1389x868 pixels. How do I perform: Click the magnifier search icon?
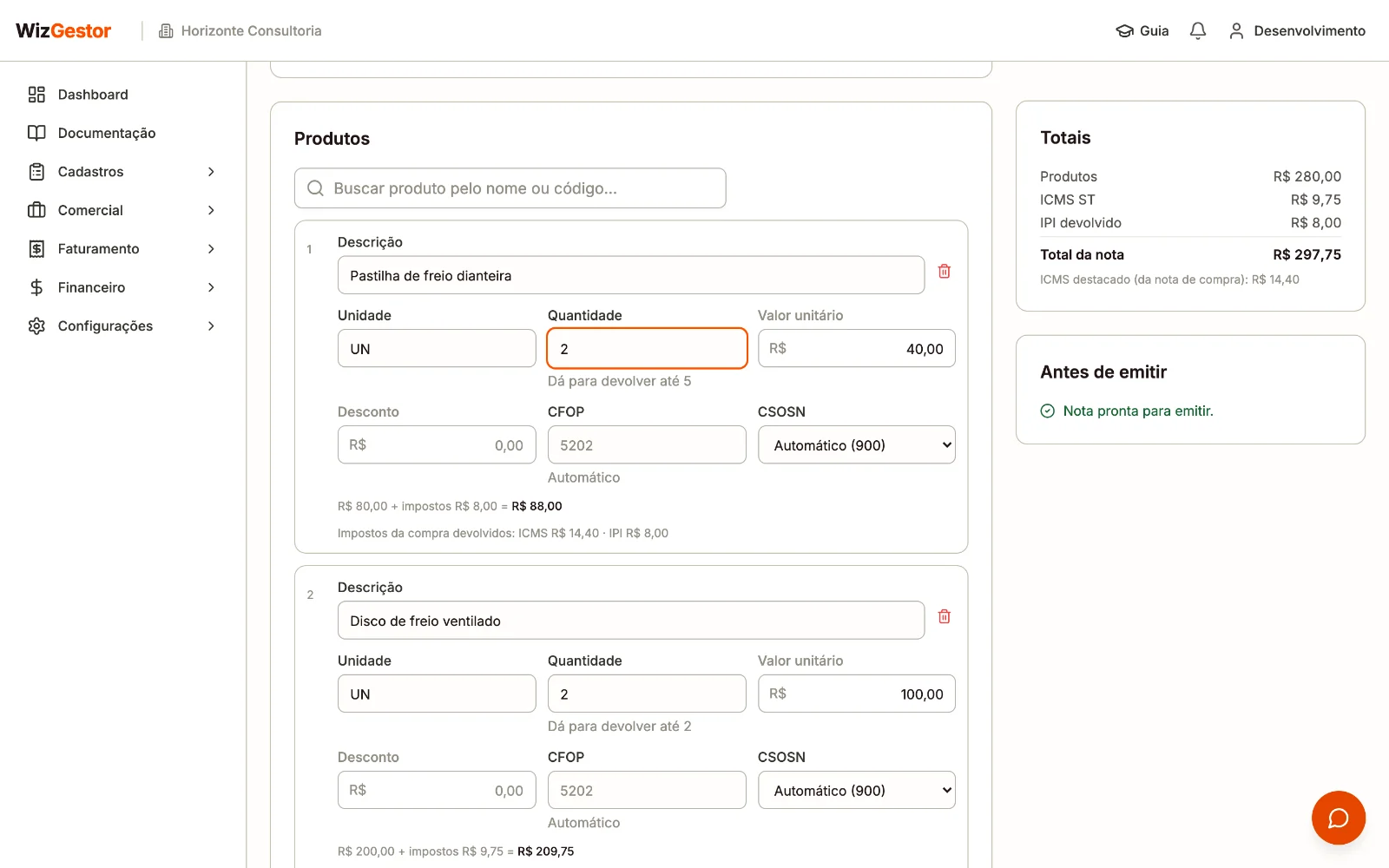[x=316, y=188]
